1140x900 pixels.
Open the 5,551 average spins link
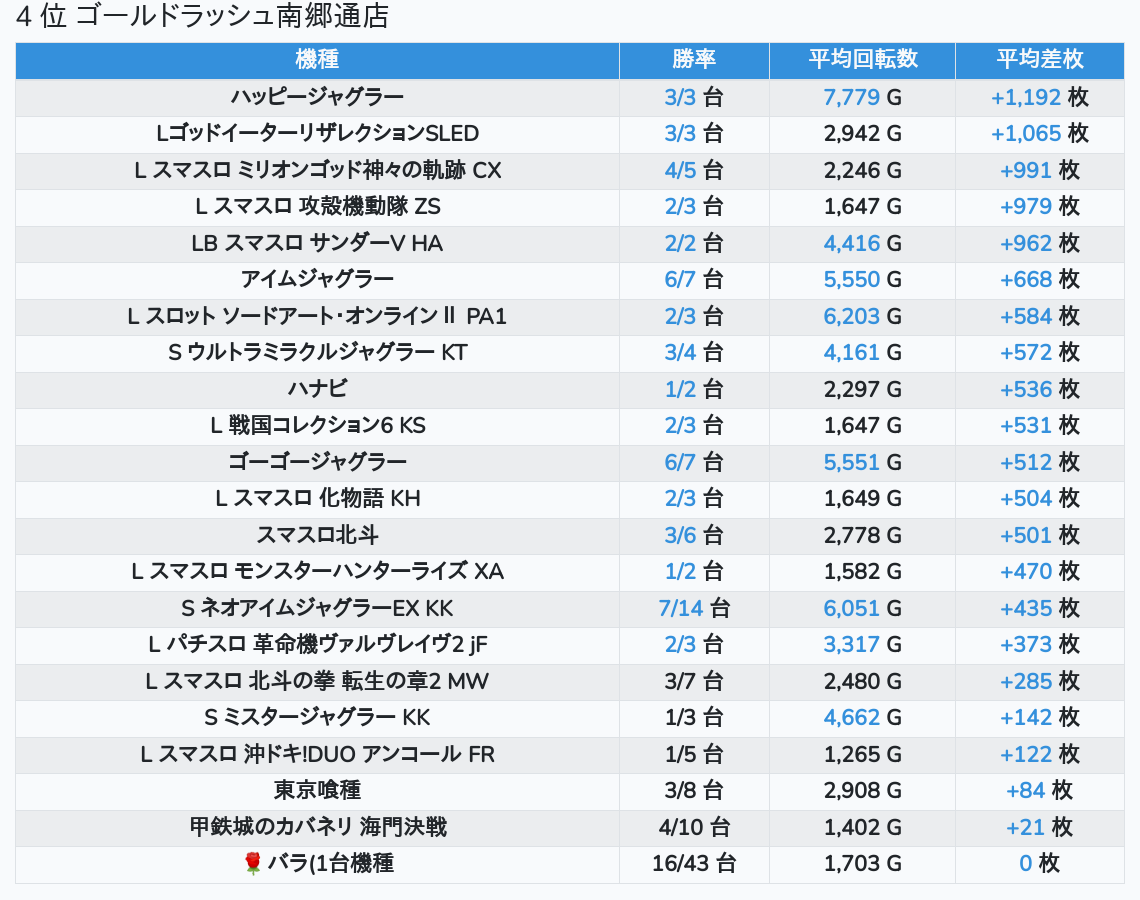(851, 462)
